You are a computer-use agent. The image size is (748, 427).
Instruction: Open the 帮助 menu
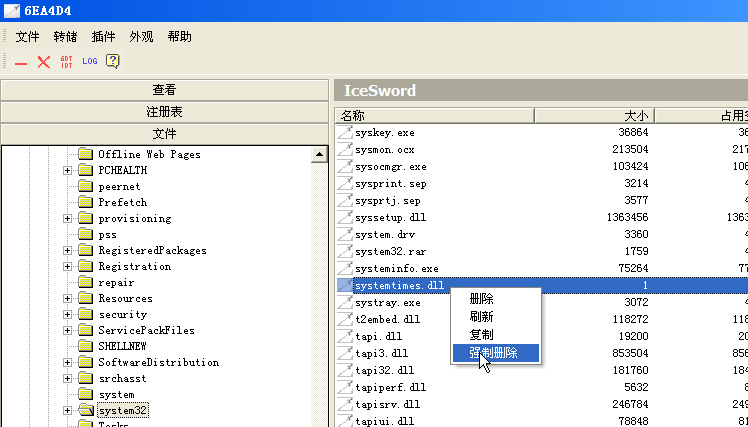pyautogui.click(x=180, y=37)
